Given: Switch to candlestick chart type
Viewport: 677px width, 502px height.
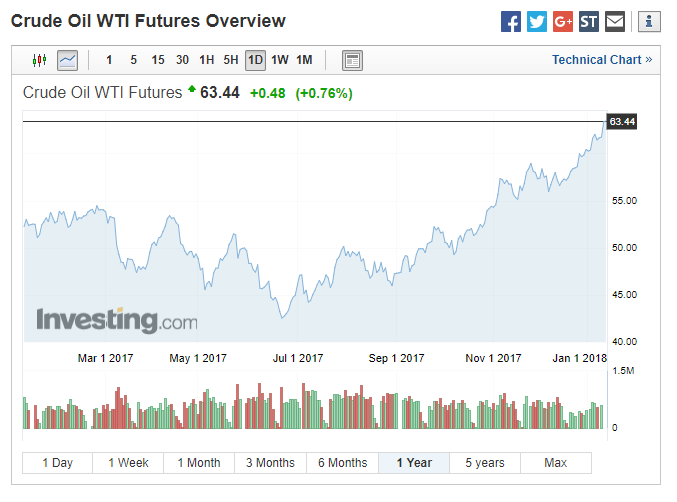Looking at the screenshot, I should pyautogui.click(x=40, y=60).
